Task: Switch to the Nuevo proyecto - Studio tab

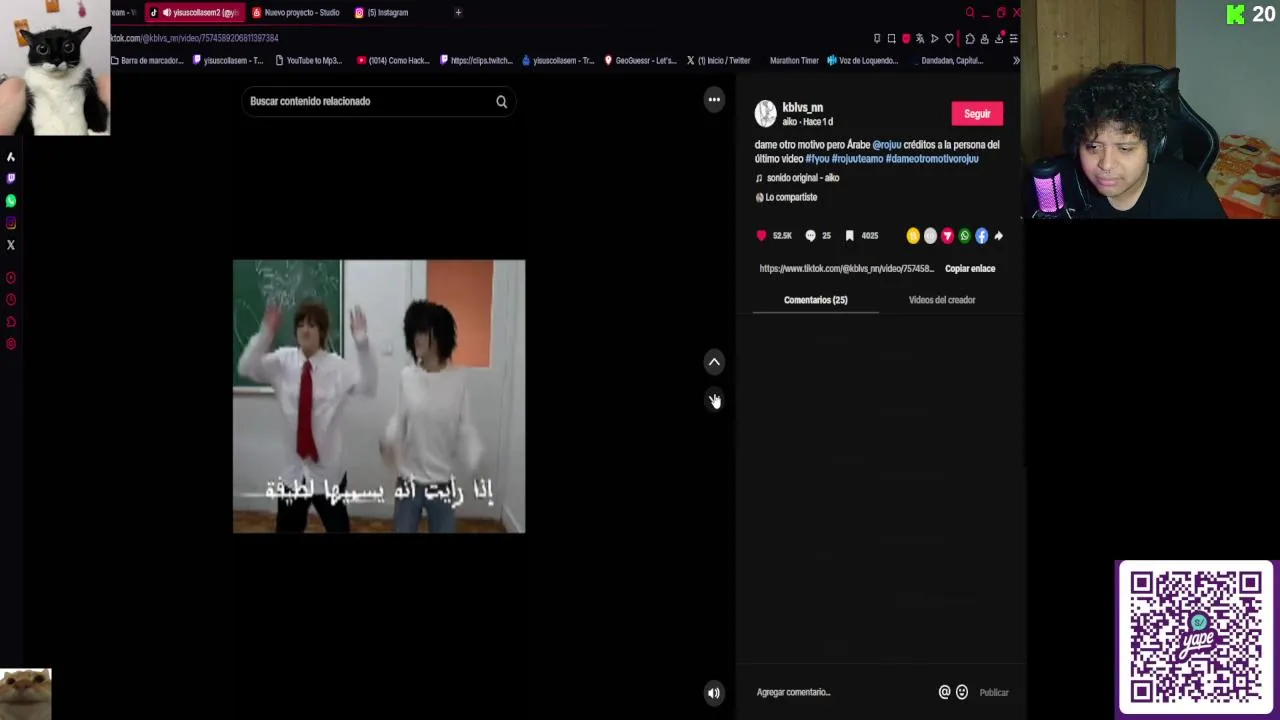Action: click(295, 12)
